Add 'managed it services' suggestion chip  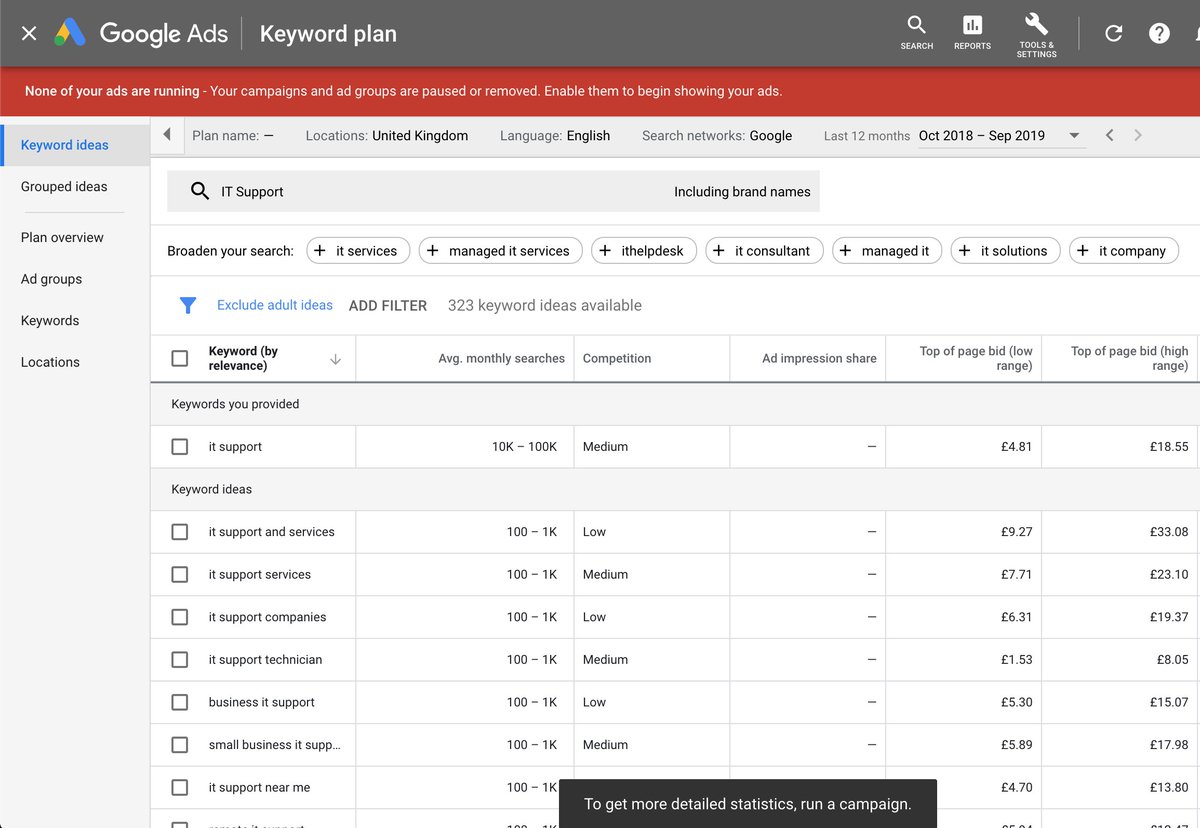coord(500,251)
